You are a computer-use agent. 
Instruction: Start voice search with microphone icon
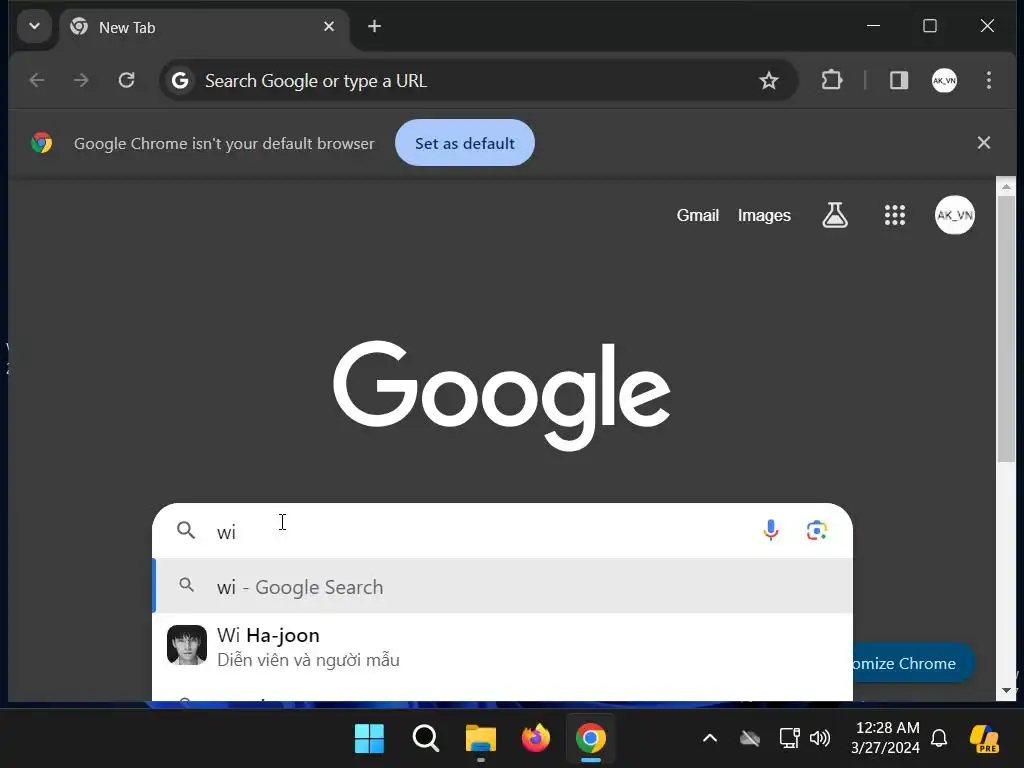pyautogui.click(x=771, y=530)
